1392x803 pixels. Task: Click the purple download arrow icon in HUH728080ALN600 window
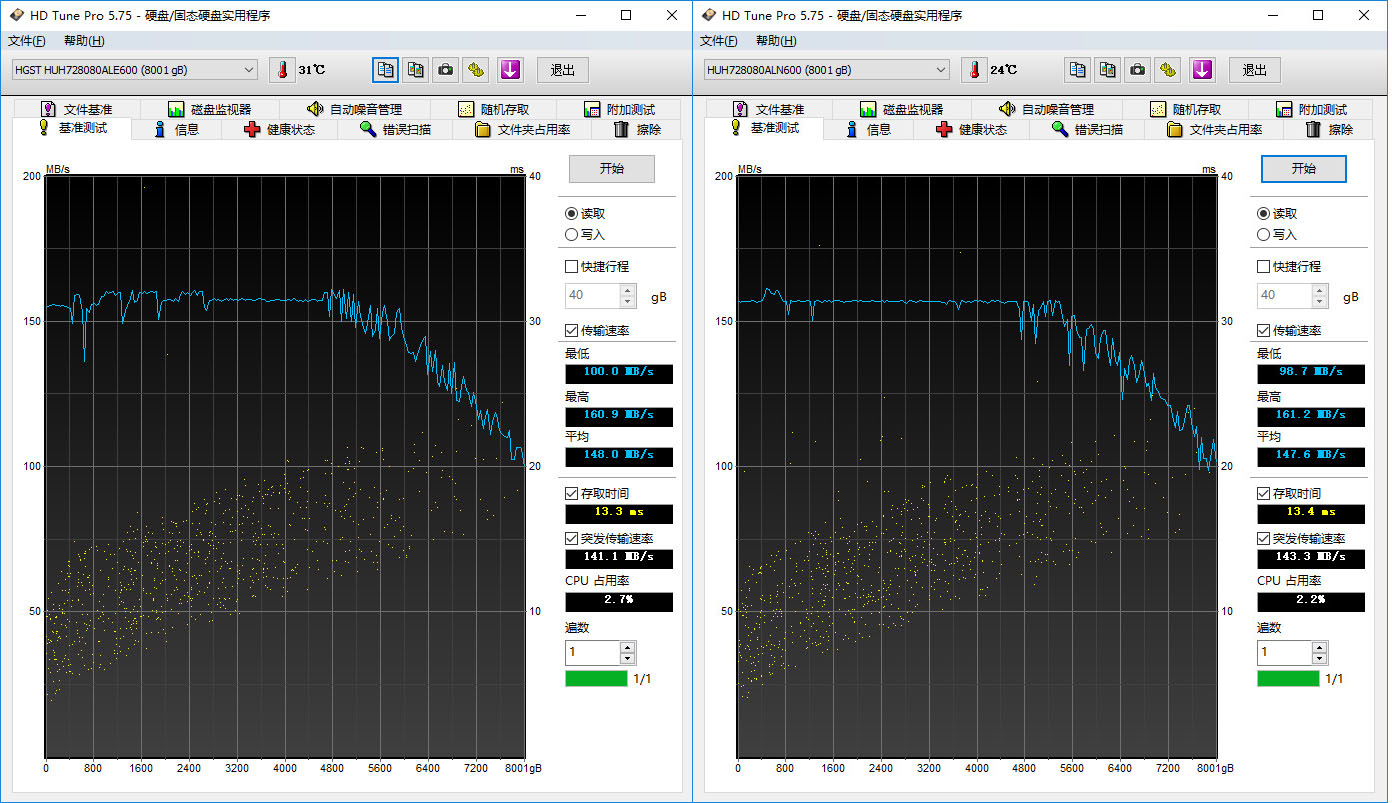click(x=1202, y=70)
